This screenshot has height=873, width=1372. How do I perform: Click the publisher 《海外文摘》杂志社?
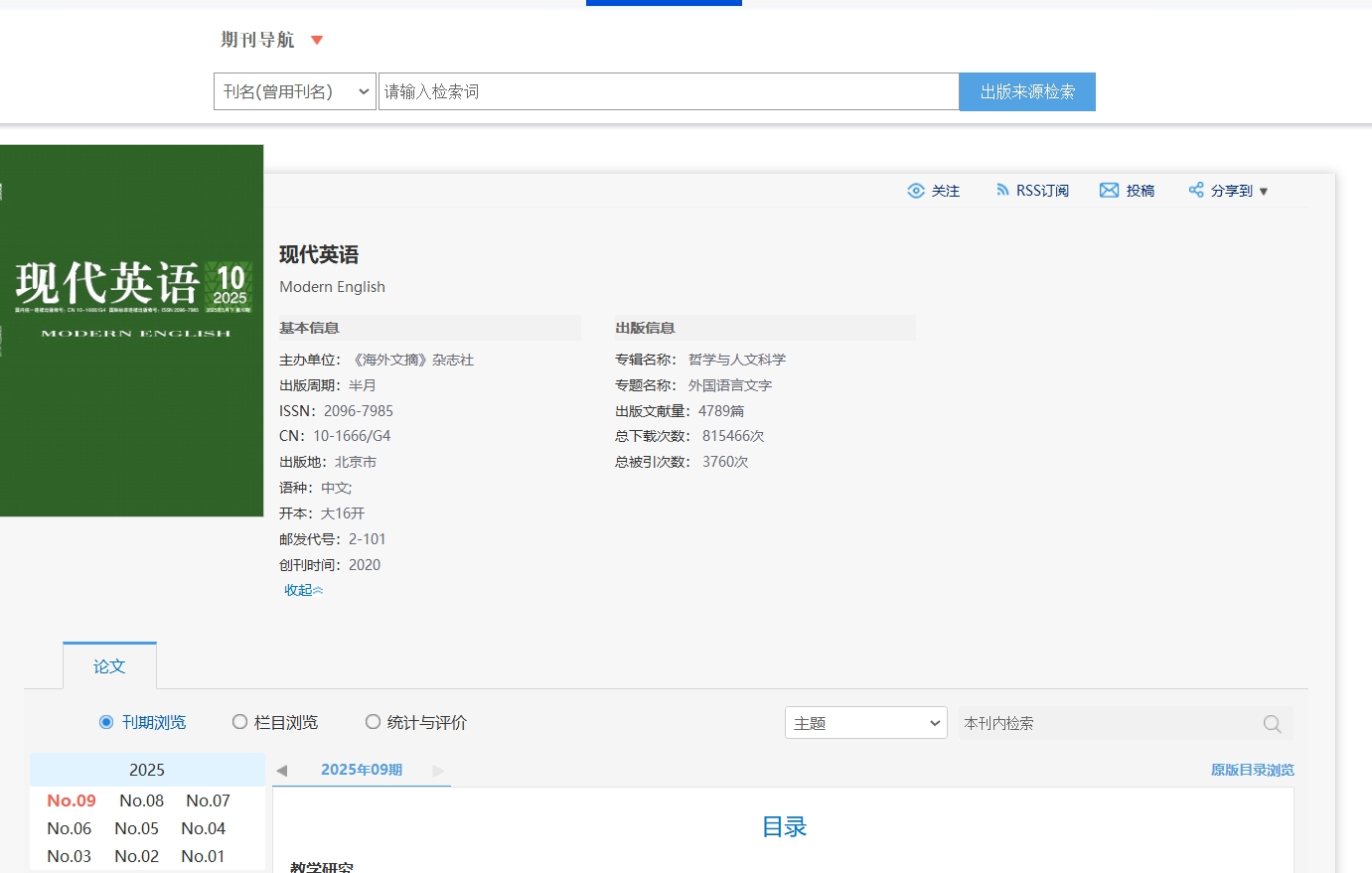[x=413, y=360]
